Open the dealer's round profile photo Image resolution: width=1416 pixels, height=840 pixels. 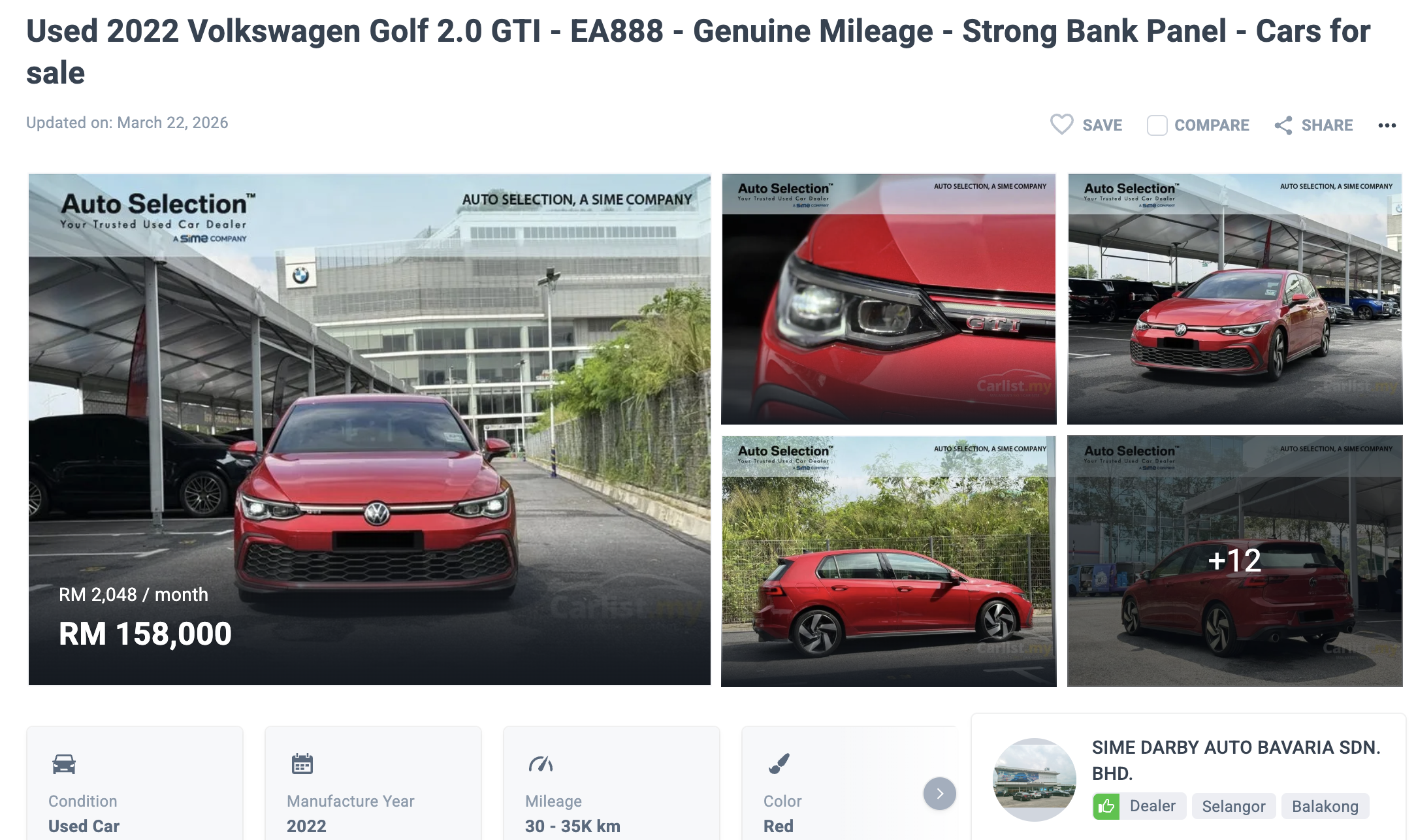coord(1035,779)
